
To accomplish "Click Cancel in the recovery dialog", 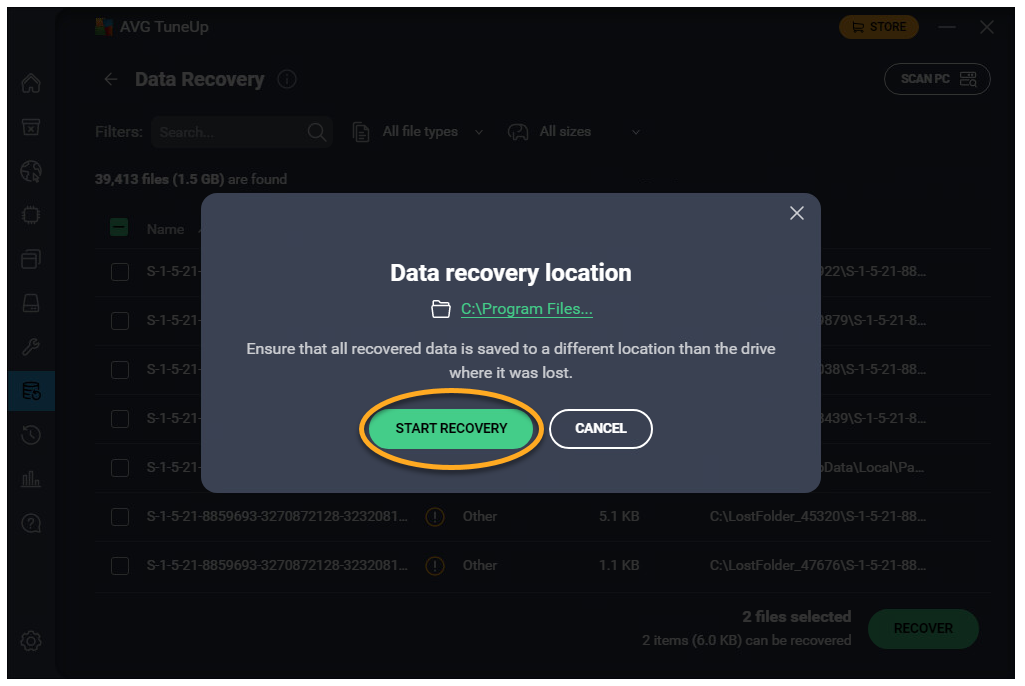I will coord(600,428).
